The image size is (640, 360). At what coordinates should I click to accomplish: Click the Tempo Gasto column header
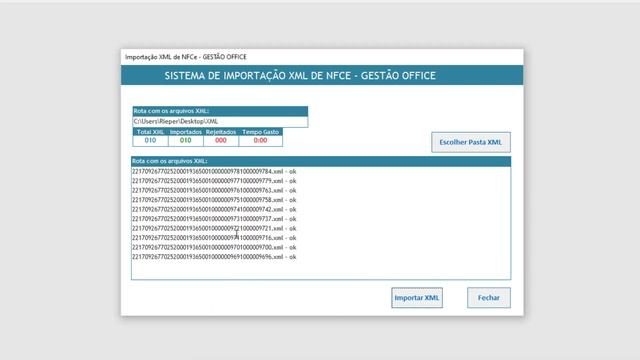tap(260, 132)
